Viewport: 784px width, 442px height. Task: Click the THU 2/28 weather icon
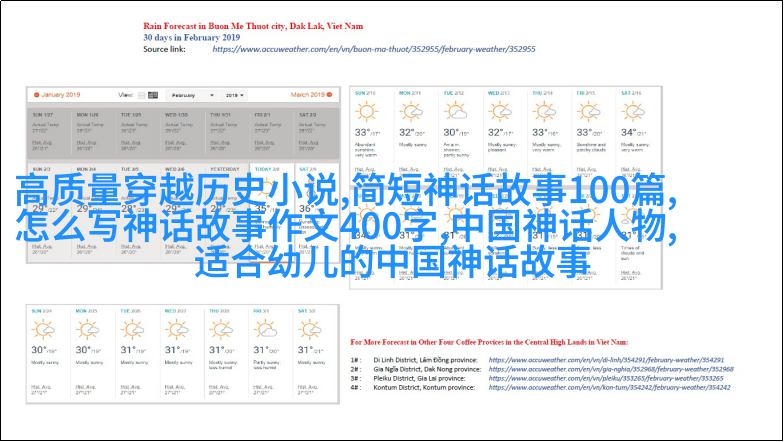[221, 330]
